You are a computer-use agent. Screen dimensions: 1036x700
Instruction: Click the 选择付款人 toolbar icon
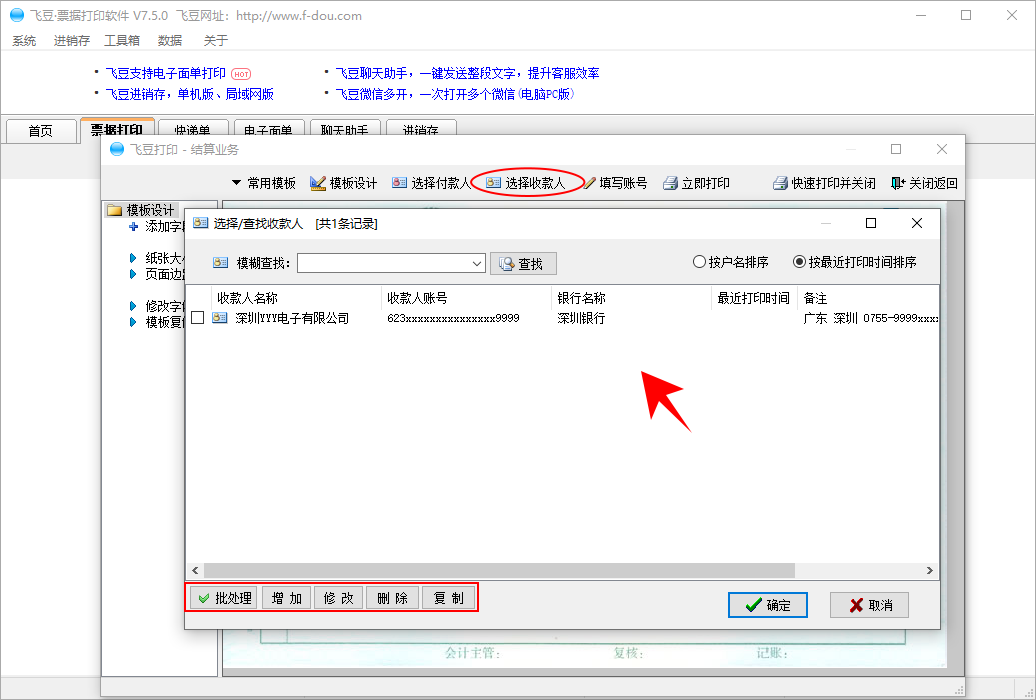coord(400,183)
